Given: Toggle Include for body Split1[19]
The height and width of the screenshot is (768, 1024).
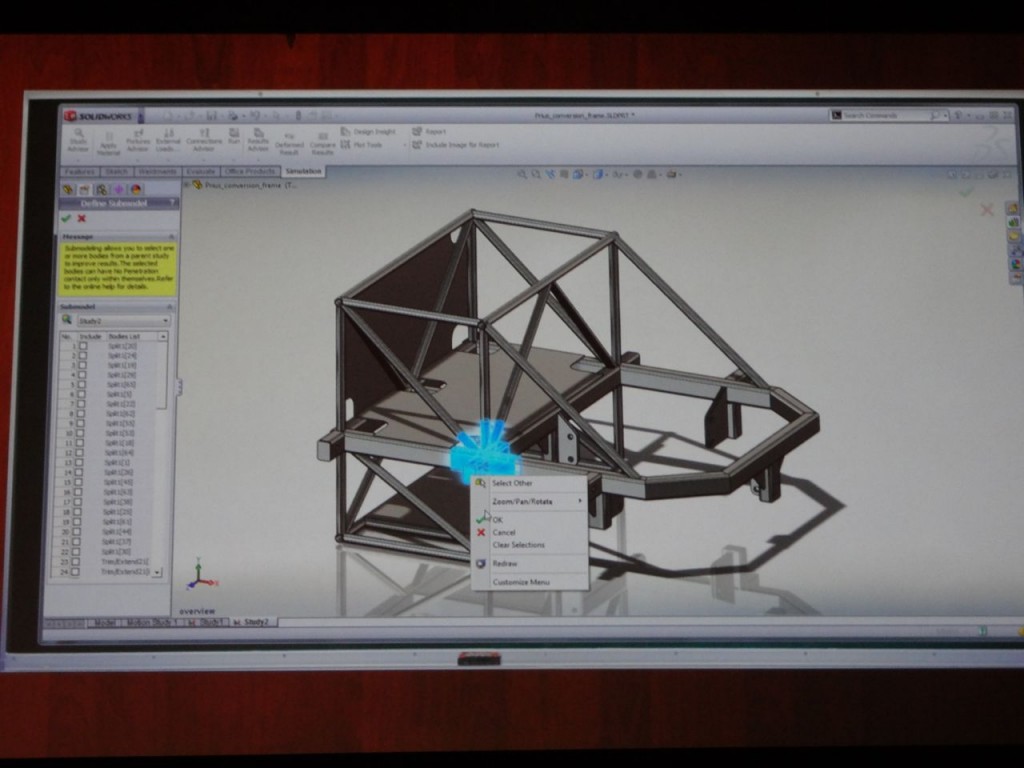Looking at the screenshot, I should 81,367.
